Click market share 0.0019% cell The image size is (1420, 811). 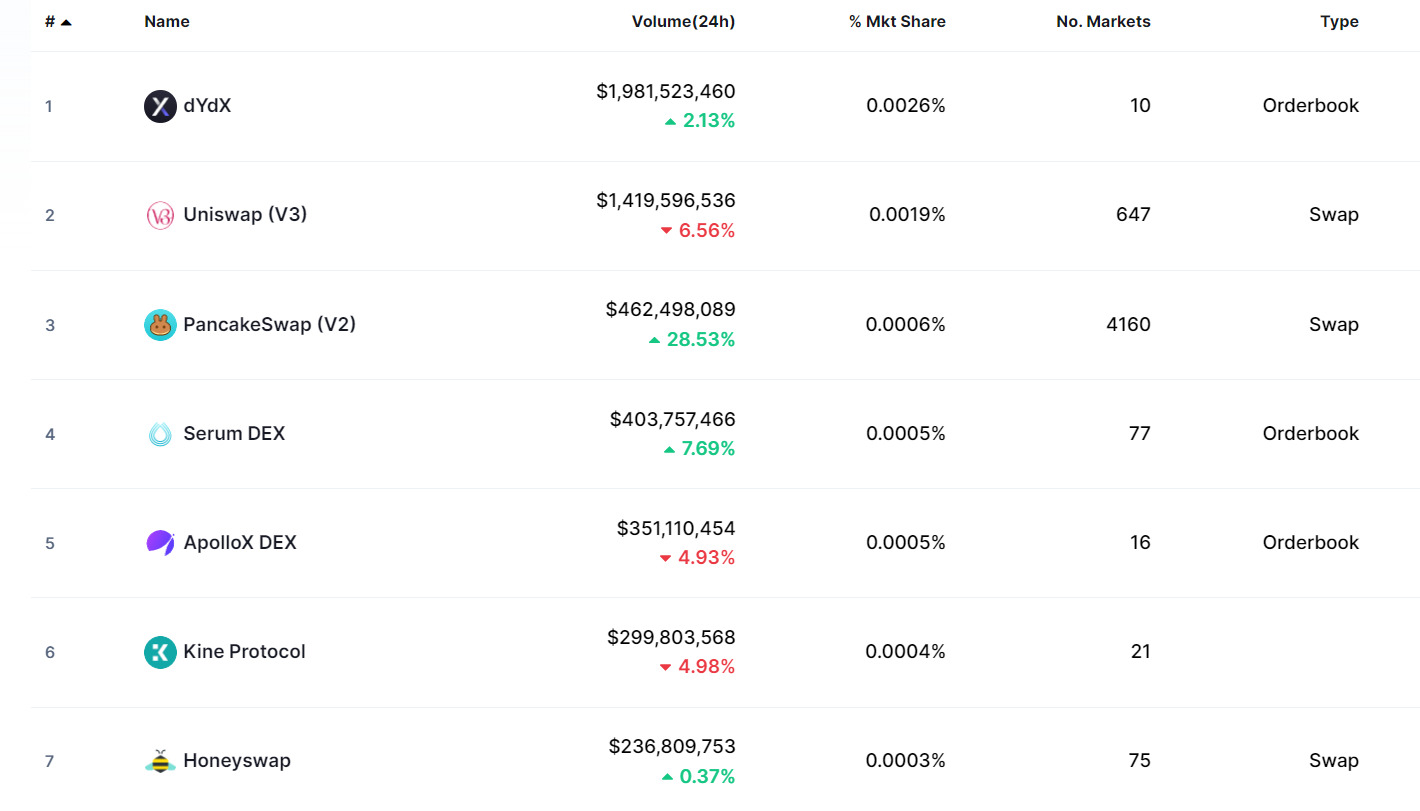pos(907,214)
